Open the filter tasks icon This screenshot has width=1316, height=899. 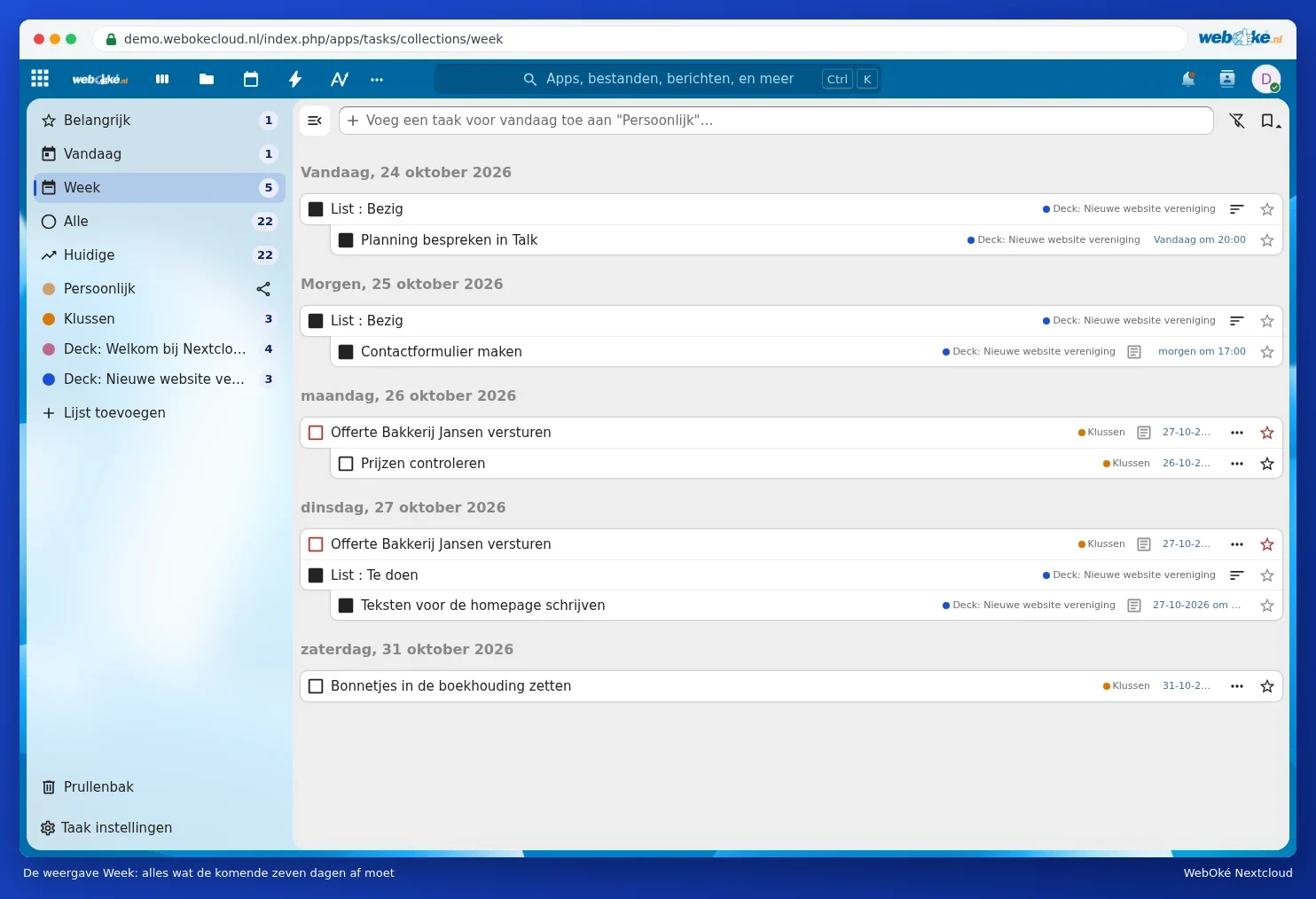pyautogui.click(x=1237, y=121)
